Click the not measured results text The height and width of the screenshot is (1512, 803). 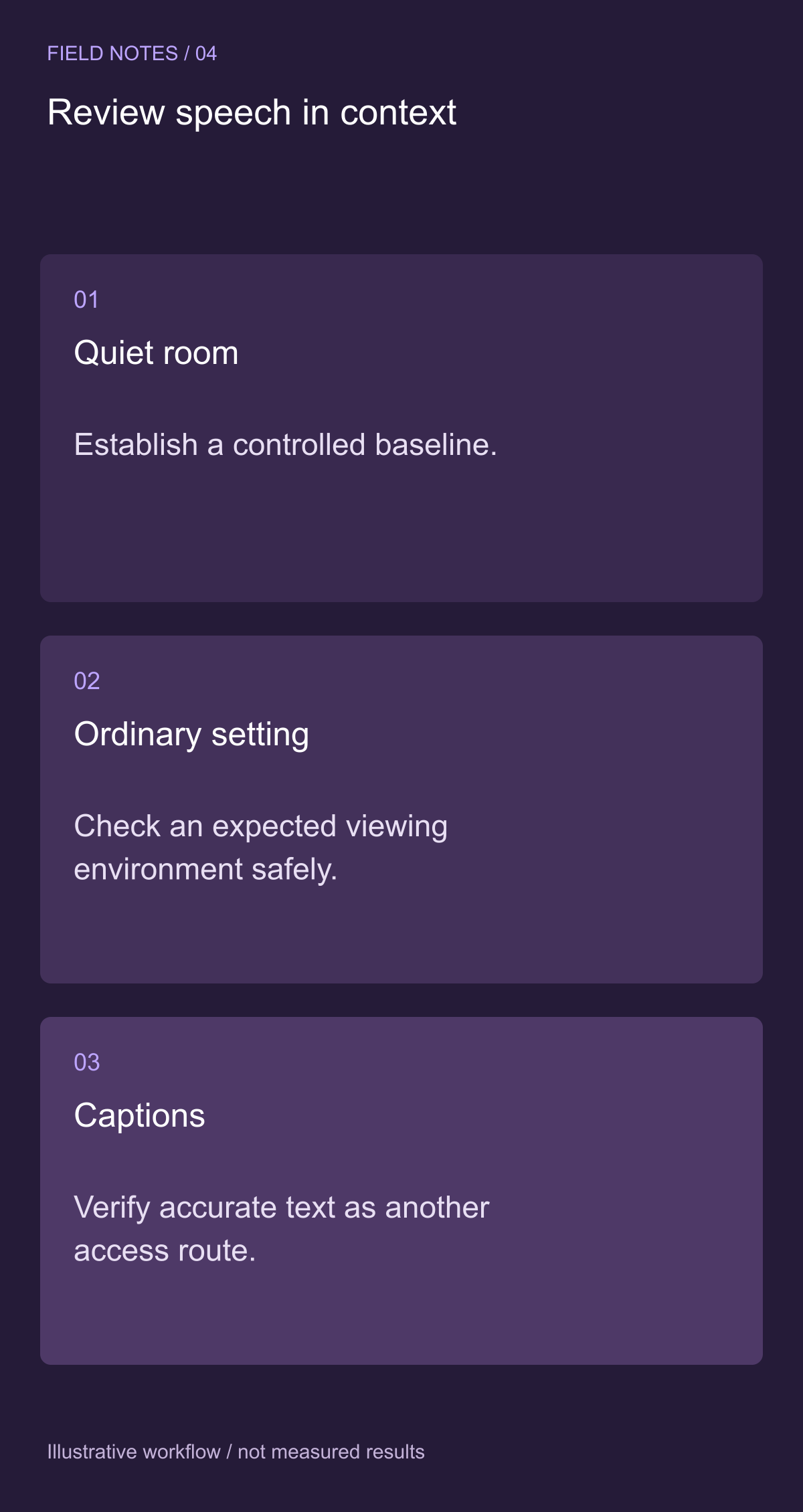pyautogui.click(x=331, y=1452)
